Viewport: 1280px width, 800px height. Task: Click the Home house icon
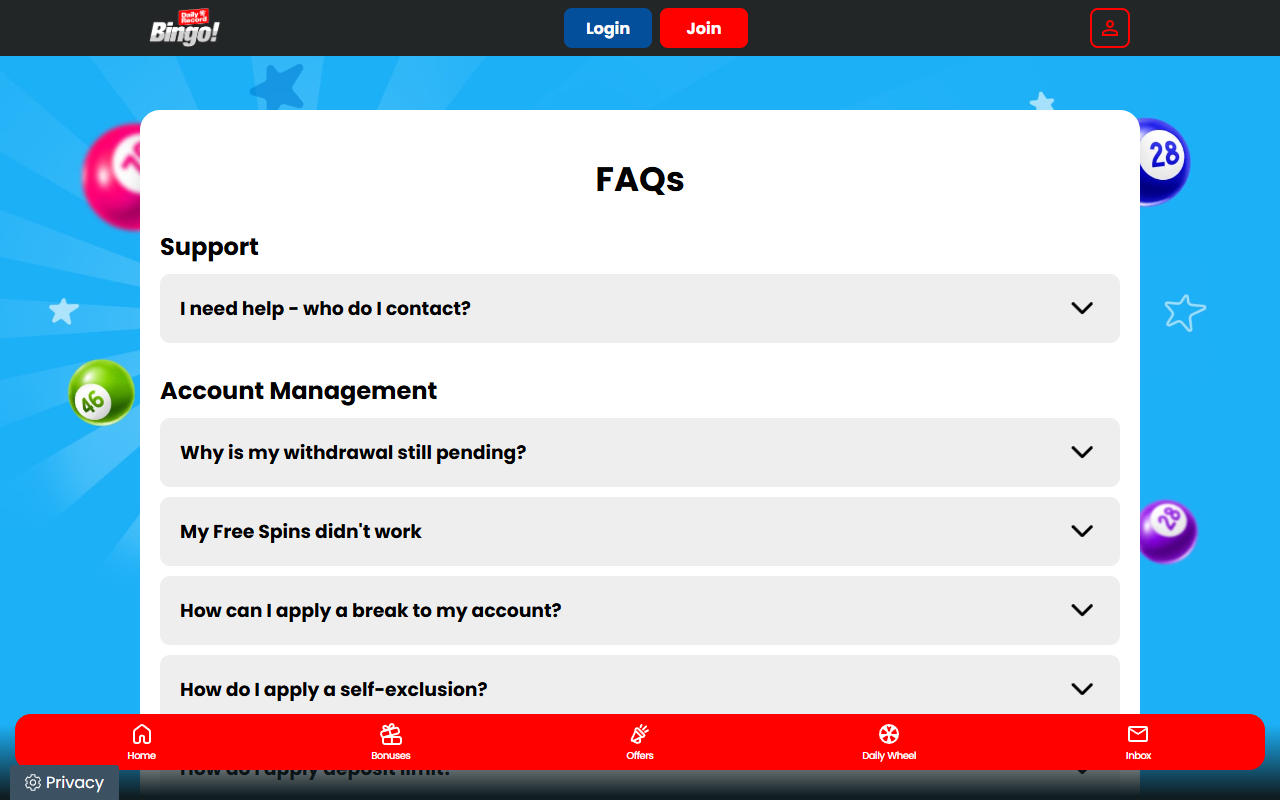pyautogui.click(x=142, y=734)
